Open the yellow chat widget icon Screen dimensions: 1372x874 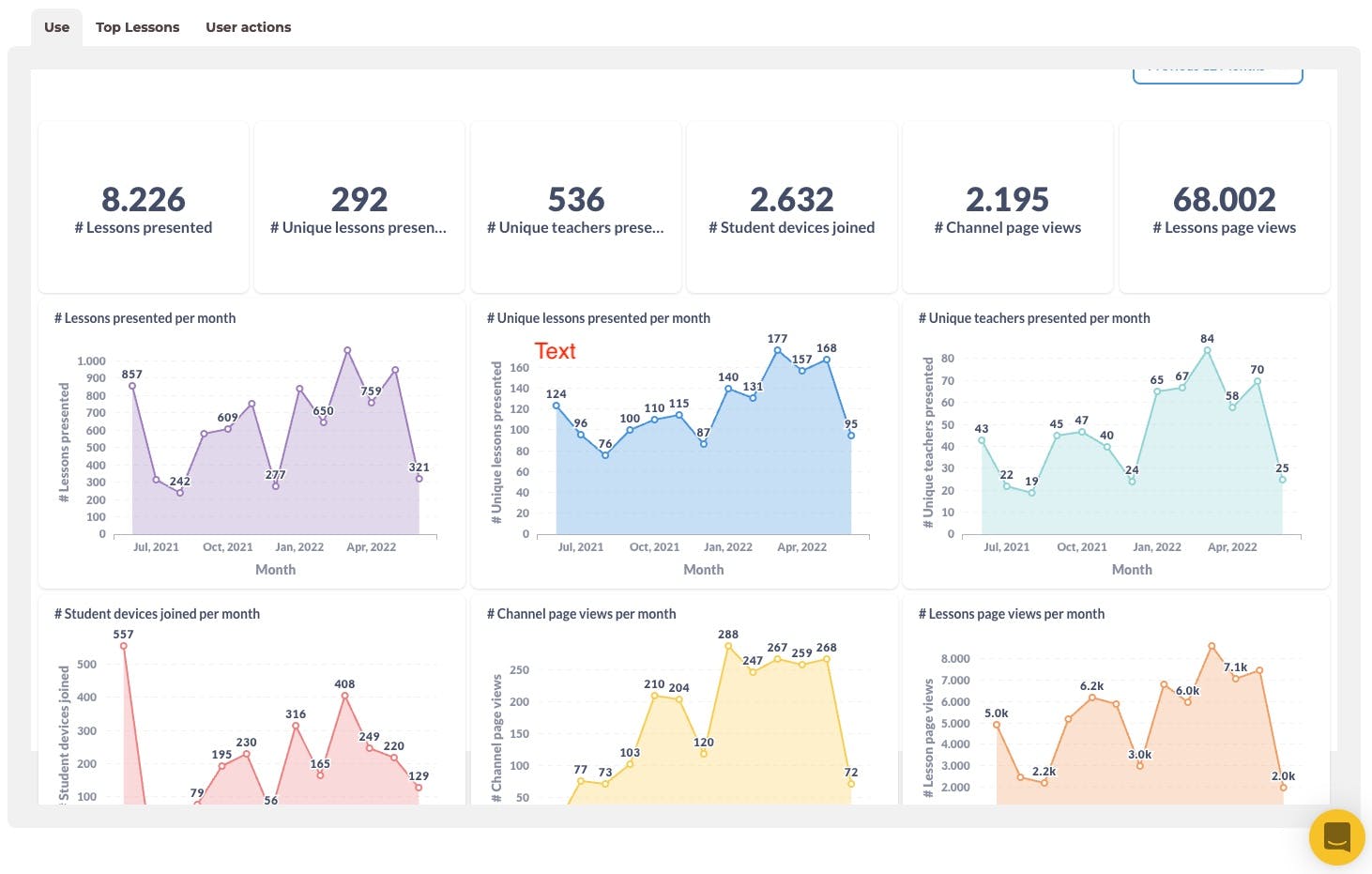coord(1336,836)
